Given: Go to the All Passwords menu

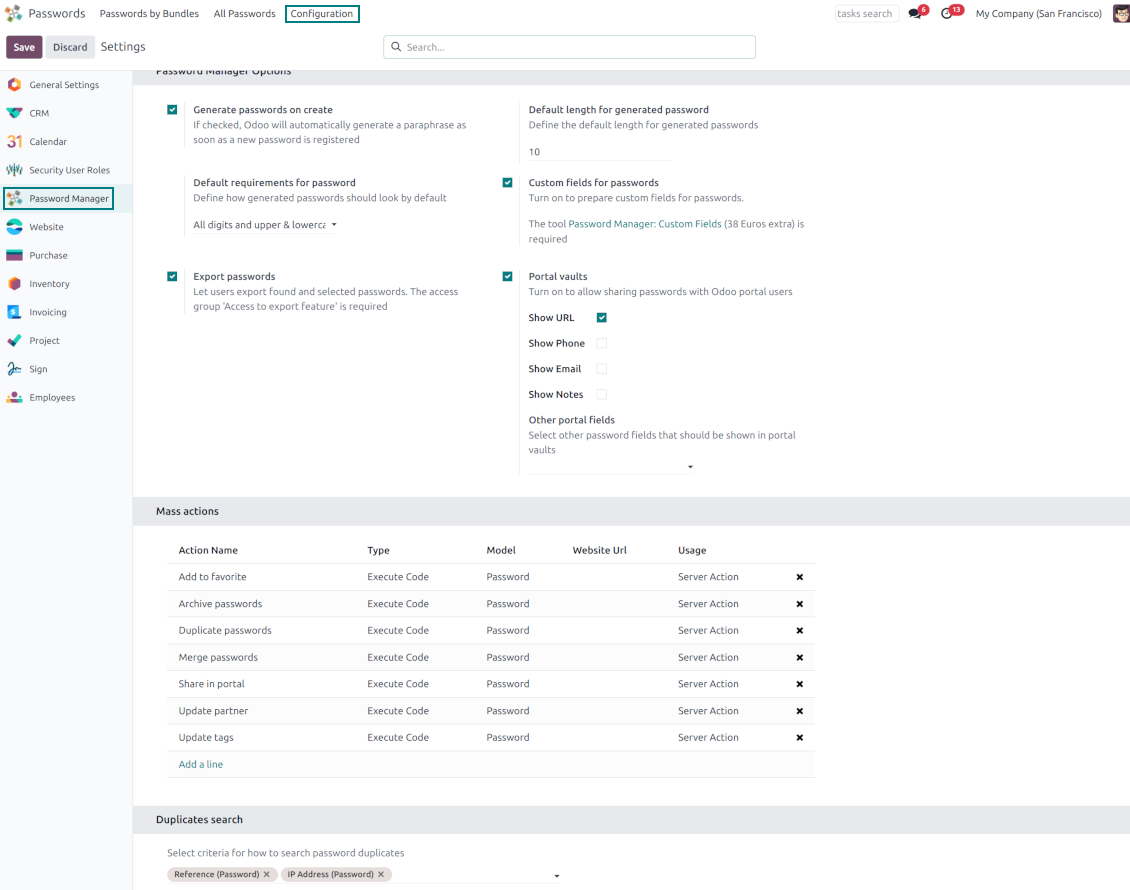Looking at the screenshot, I should click(244, 14).
